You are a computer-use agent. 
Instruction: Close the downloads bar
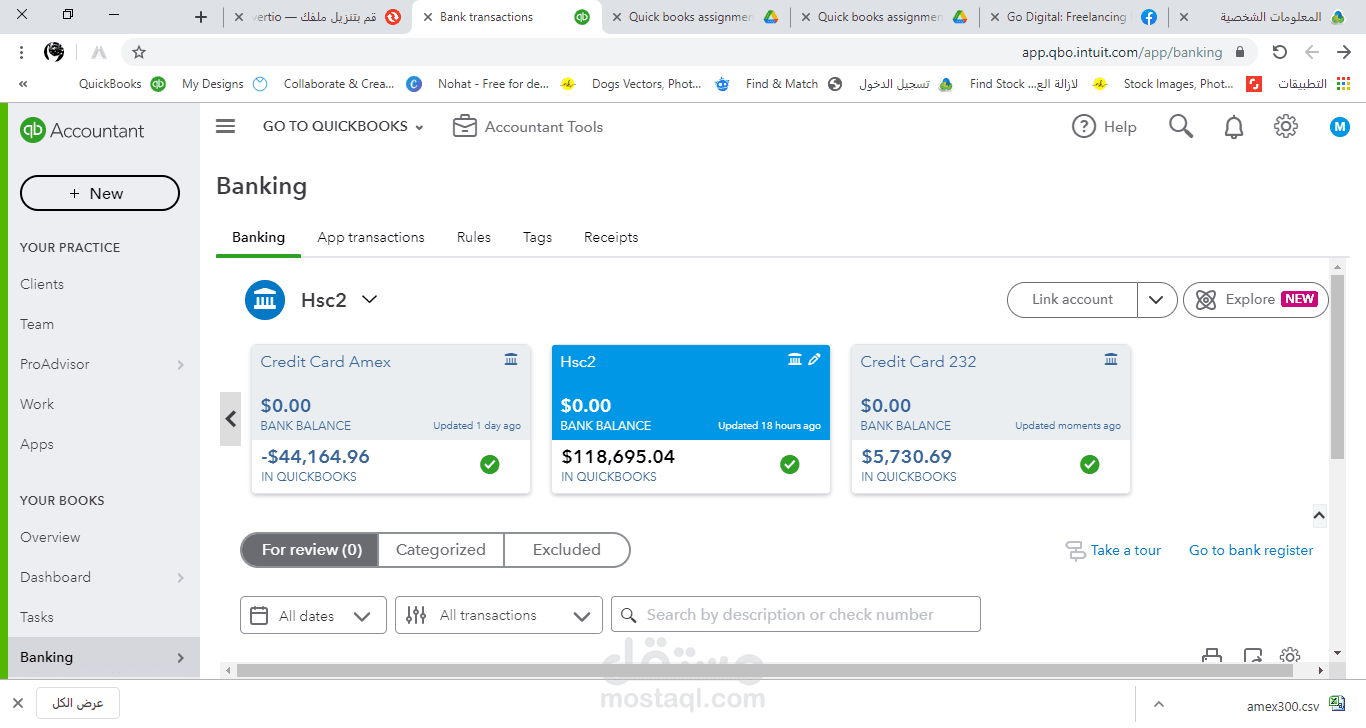(18, 703)
